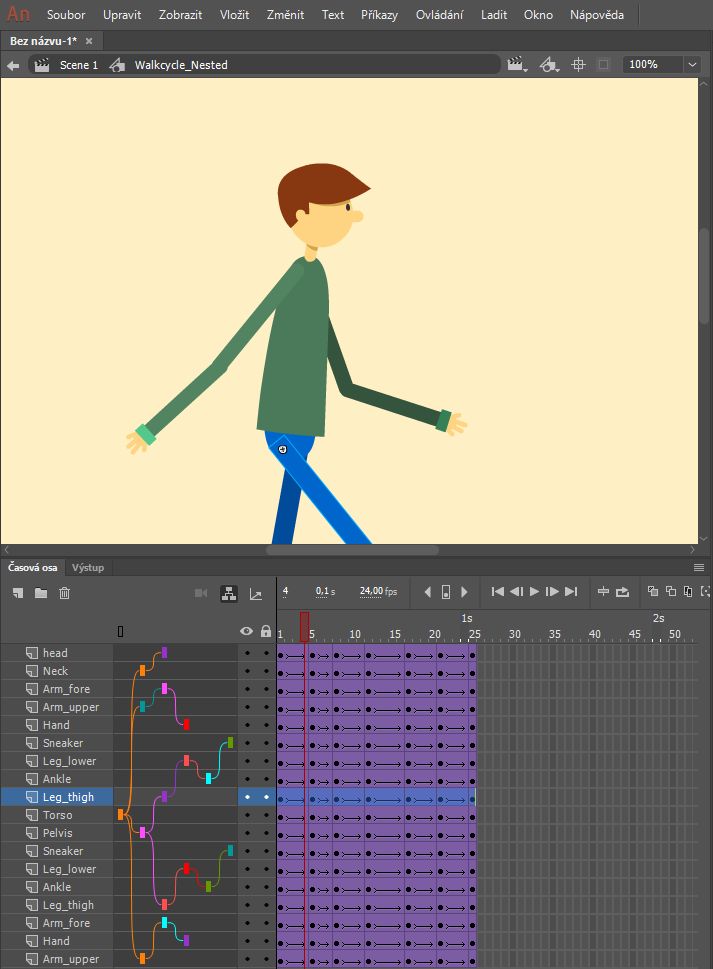Viewport: 713px width, 969px height.
Task: Toggle the show/hide all layers eye icon
Action: pos(247,631)
